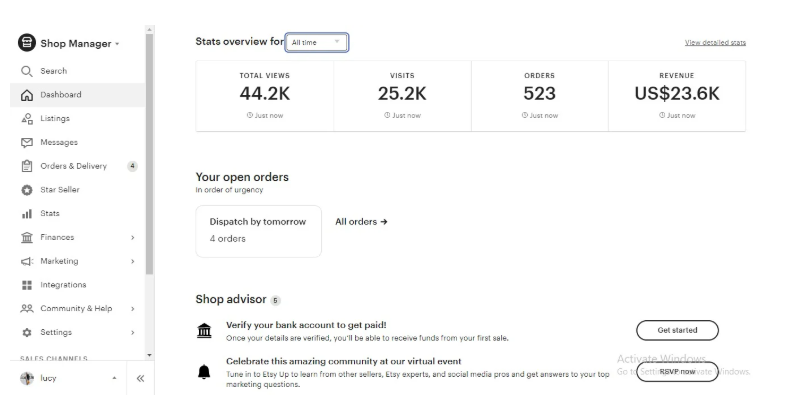Click the RSVP now button
The image size is (808, 395).
click(677, 372)
